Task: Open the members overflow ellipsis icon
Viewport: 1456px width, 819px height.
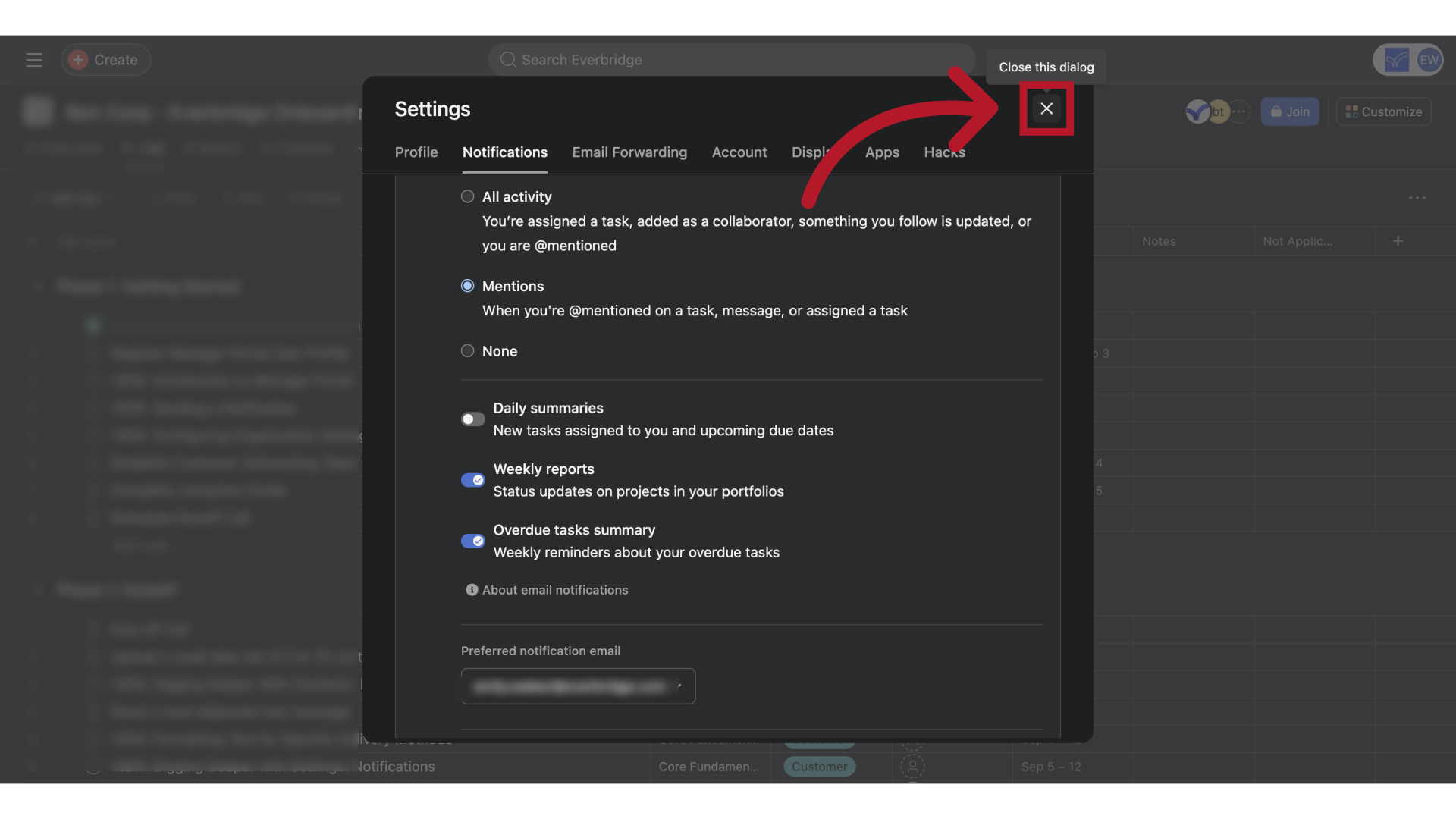Action: point(1239,111)
